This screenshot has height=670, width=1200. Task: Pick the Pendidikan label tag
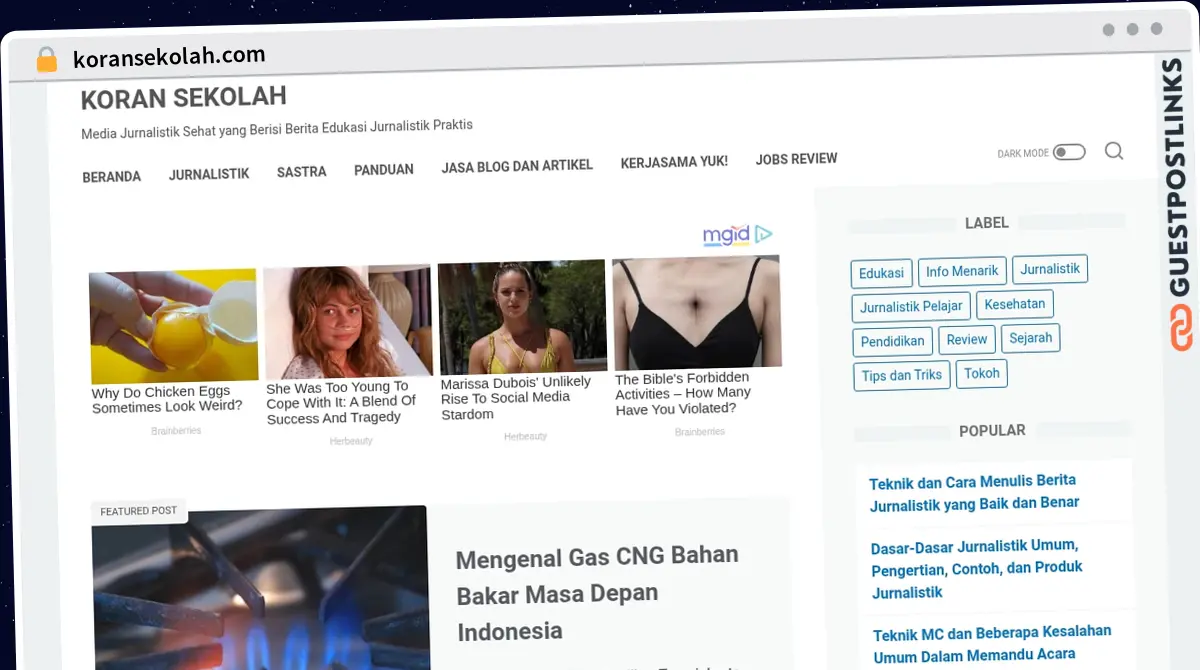892,341
